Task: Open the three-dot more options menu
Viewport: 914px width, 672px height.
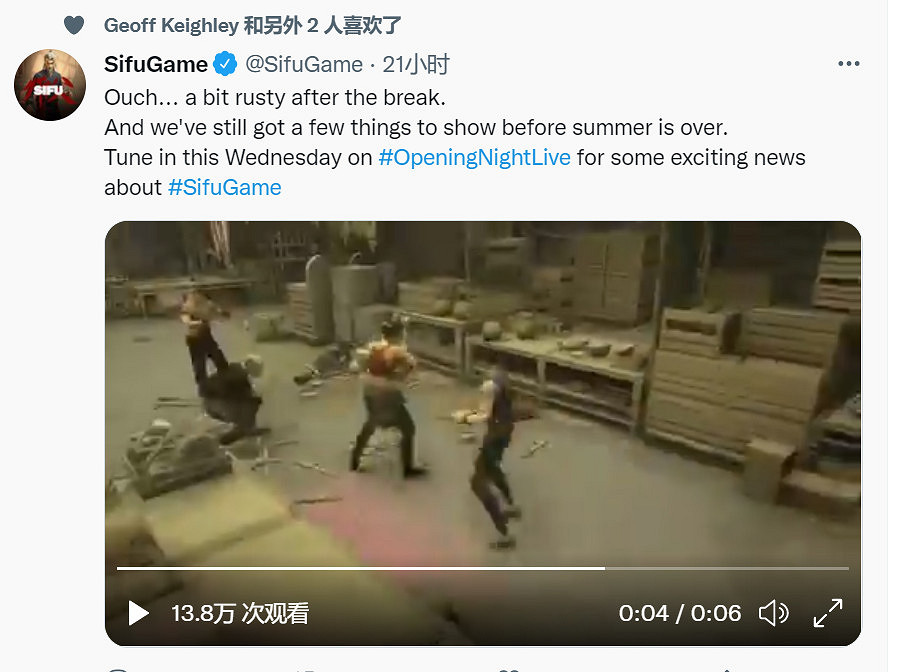Action: coord(849,64)
